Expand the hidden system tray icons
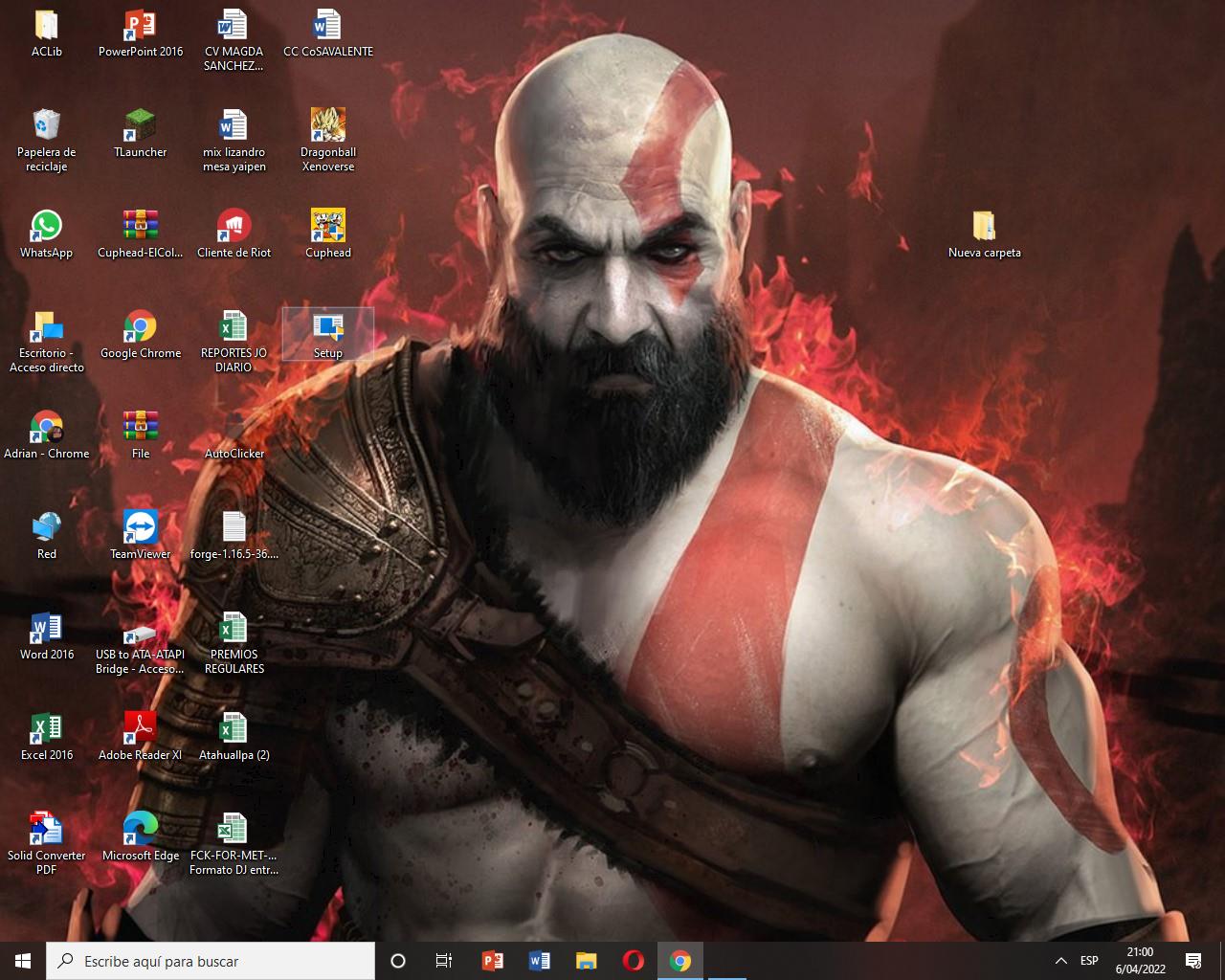The image size is (1225, 980). [x=1060, y=961]
